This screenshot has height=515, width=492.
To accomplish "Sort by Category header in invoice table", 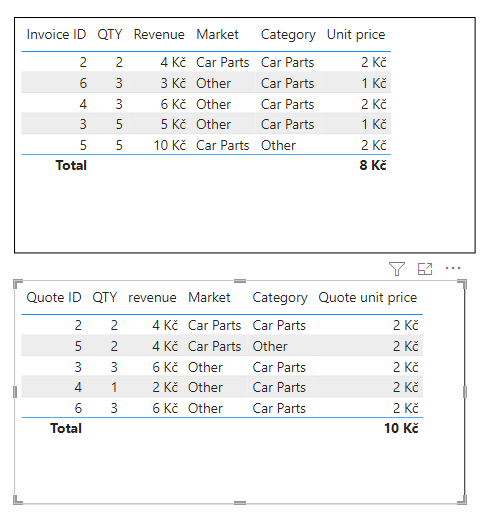I will [288, 35].
